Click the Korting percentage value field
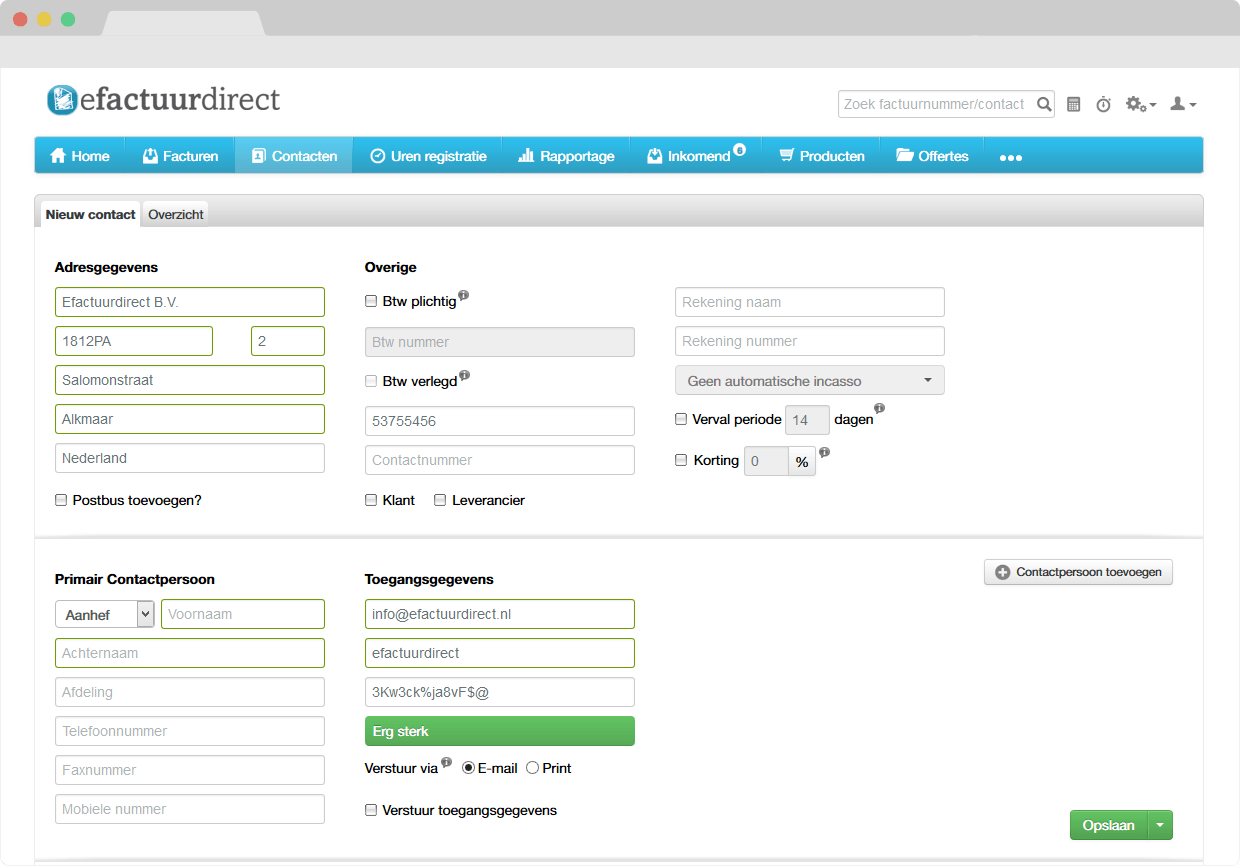Viewport: 1240px width, 866px height. (766, 461)
